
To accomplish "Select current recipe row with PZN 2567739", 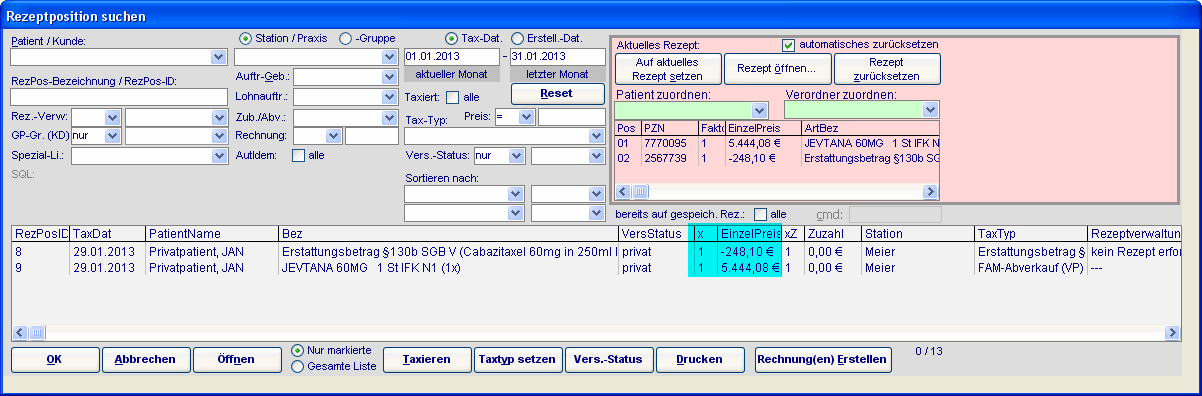I will pos(777,157).
